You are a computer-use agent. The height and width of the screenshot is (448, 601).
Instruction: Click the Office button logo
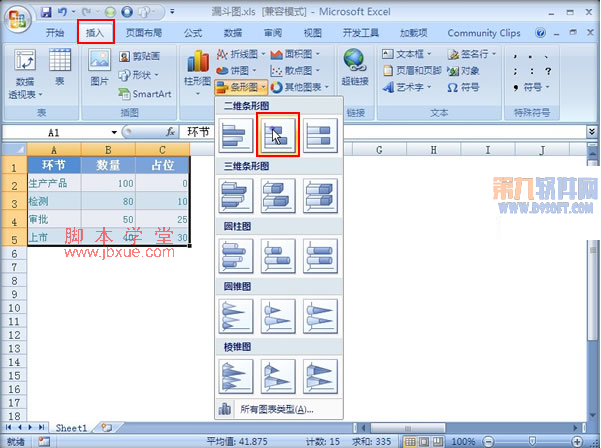point(18,18)
